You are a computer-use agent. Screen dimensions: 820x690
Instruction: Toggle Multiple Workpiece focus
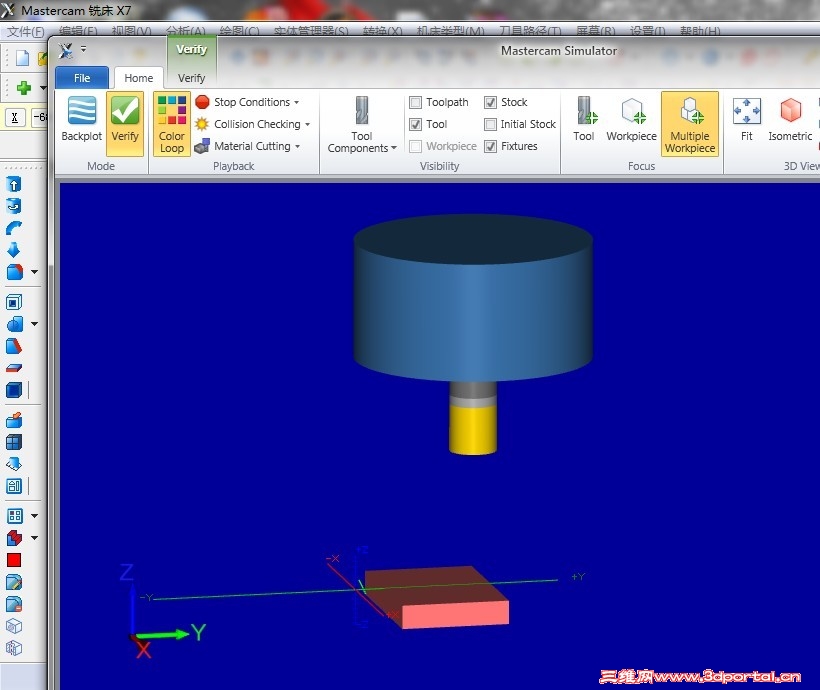pos(690,124)
